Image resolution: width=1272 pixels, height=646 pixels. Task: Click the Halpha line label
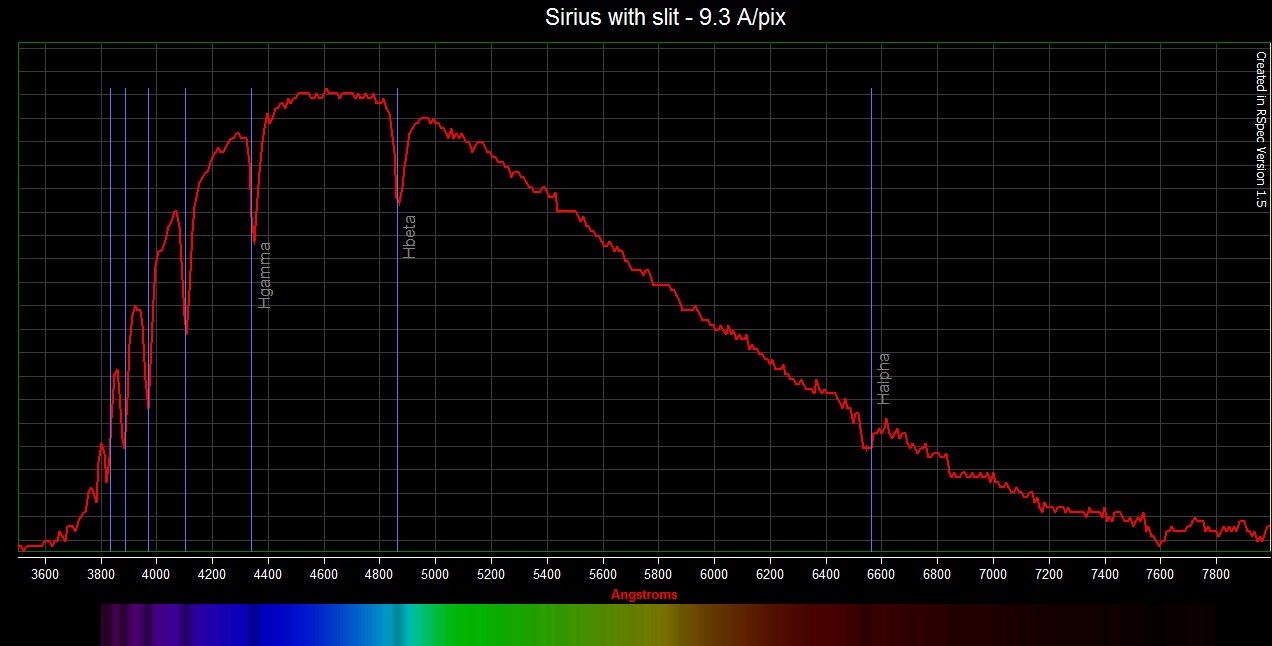883,378
